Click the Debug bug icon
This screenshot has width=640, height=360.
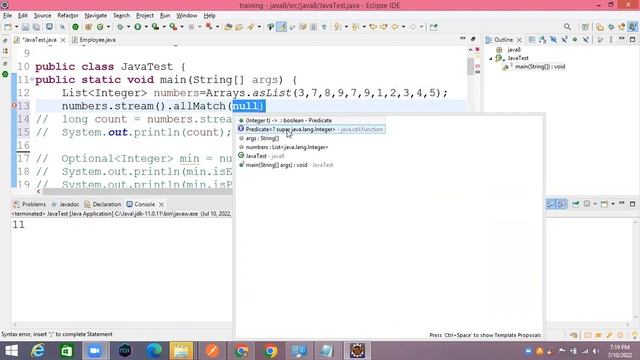pos(120,27)
